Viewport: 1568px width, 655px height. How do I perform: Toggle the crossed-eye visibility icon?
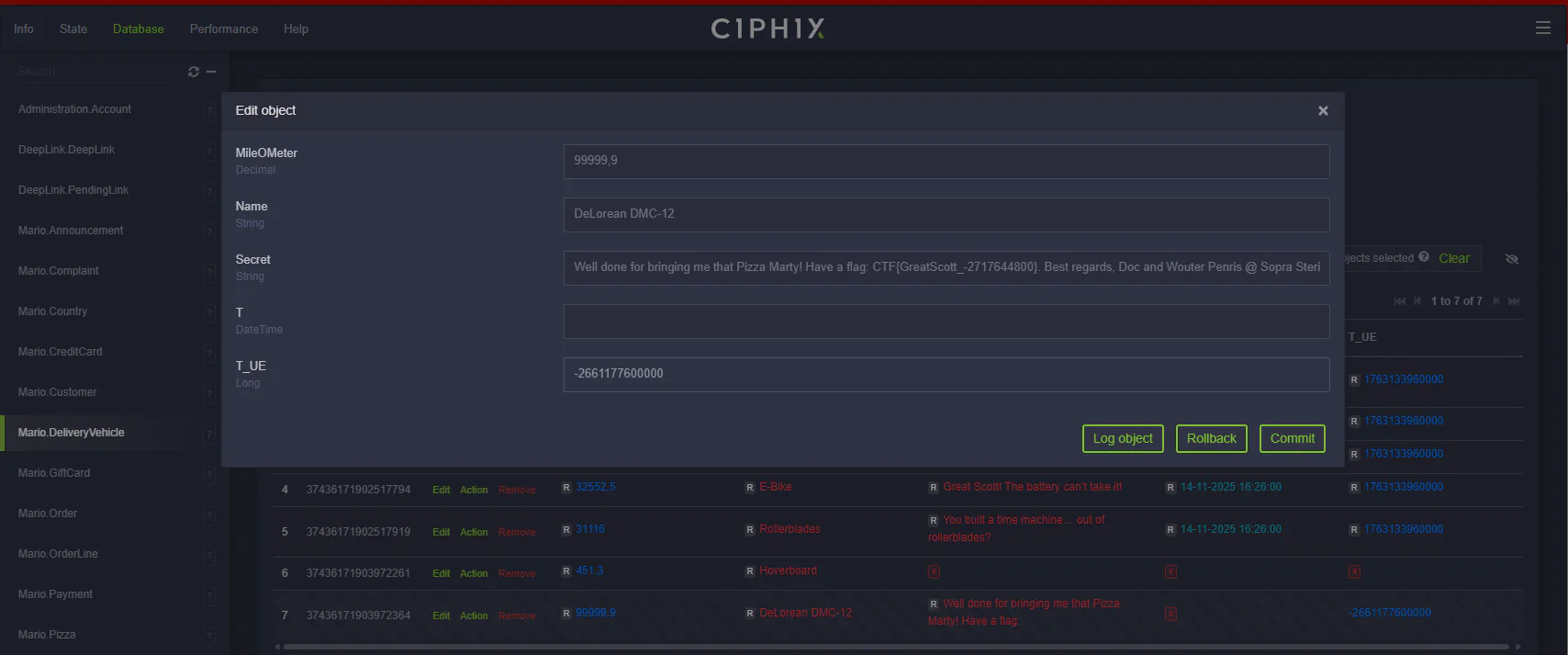click(1512, 259)
